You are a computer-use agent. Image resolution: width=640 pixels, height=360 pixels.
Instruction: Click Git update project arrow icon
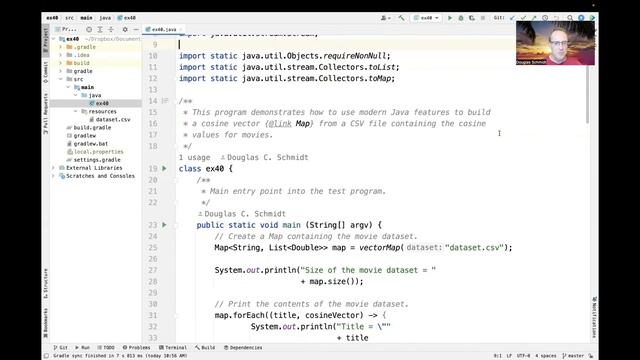pyautogui.click(x=512, y=18)
